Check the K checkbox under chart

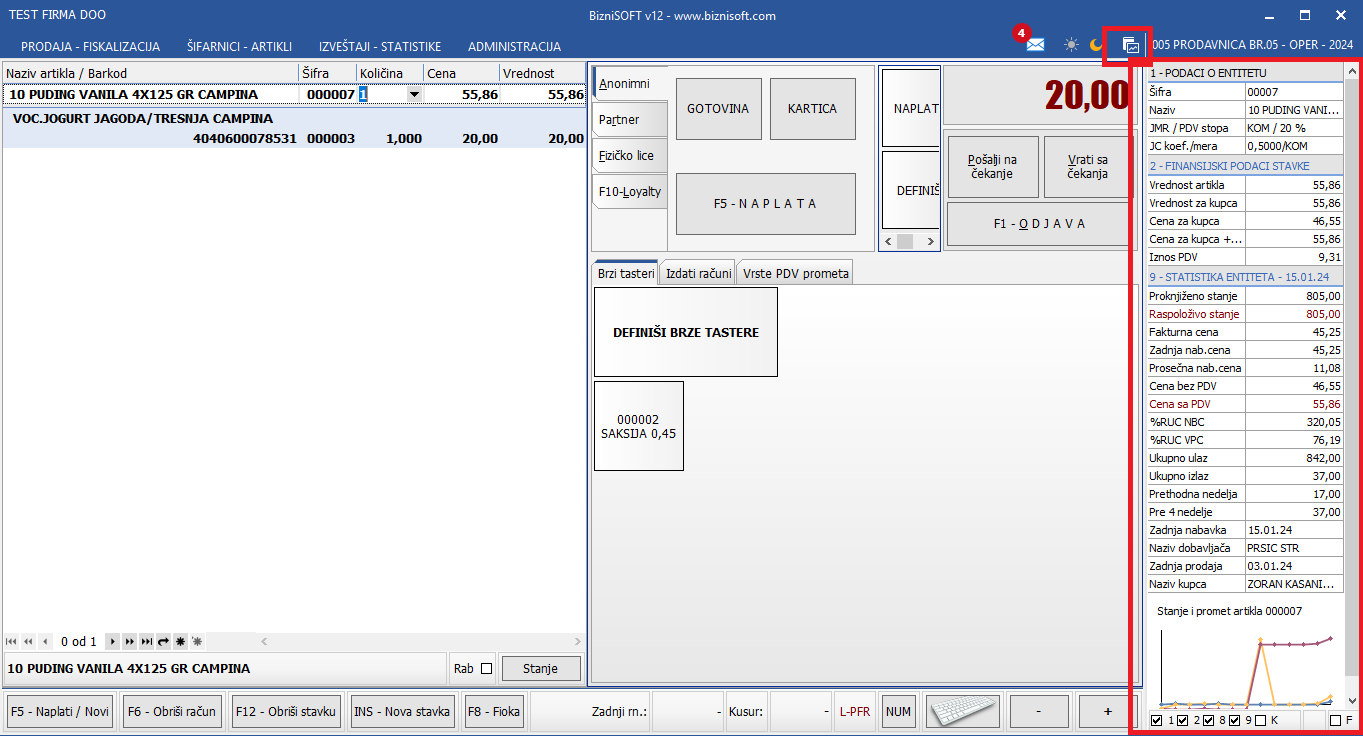(x=1260, y=720)
